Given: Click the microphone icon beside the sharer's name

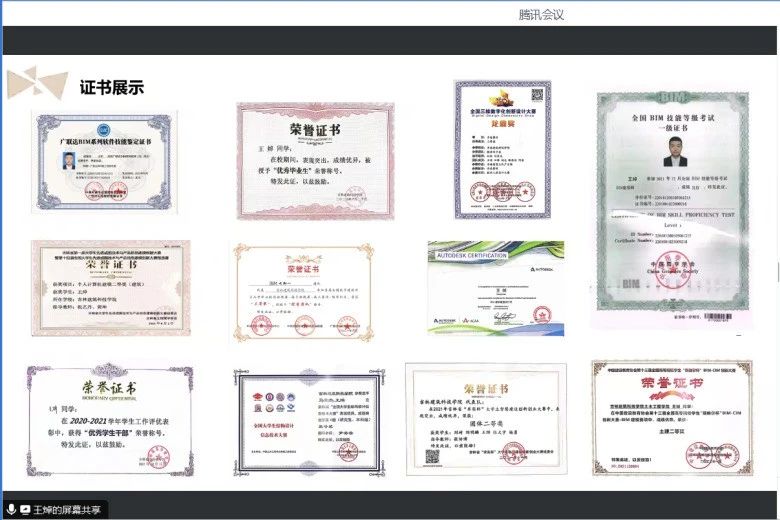Looking at the screenshot, I should (10, 509).
